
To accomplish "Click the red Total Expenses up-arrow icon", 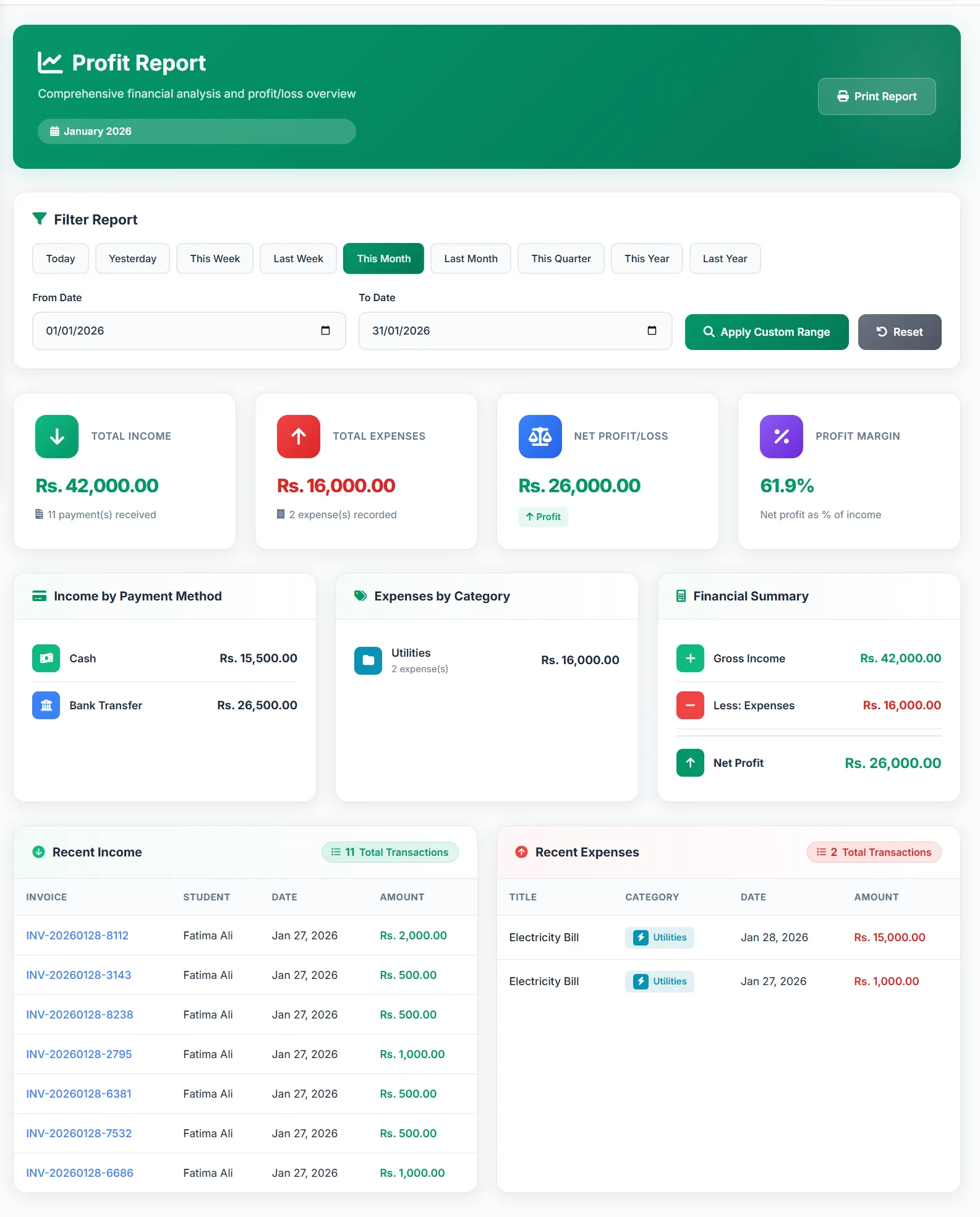I will click(x=298, y=437).
